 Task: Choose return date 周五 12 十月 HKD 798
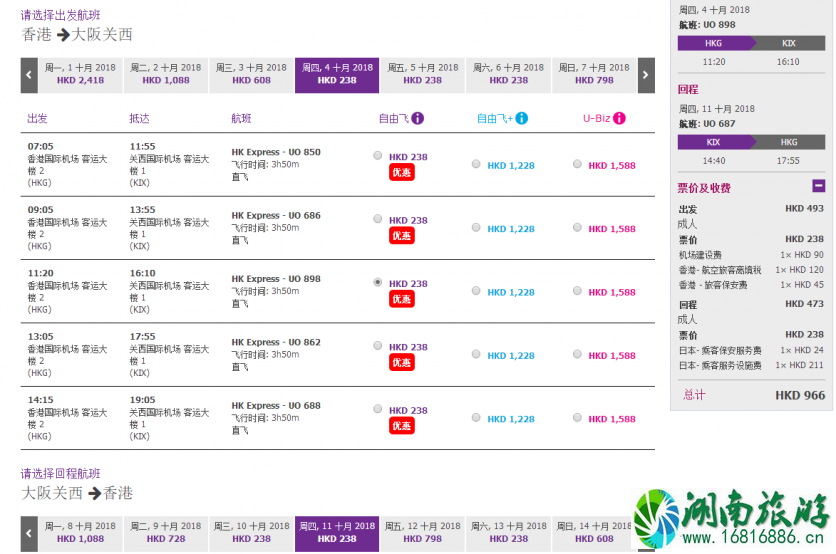[x=422, y=533]
